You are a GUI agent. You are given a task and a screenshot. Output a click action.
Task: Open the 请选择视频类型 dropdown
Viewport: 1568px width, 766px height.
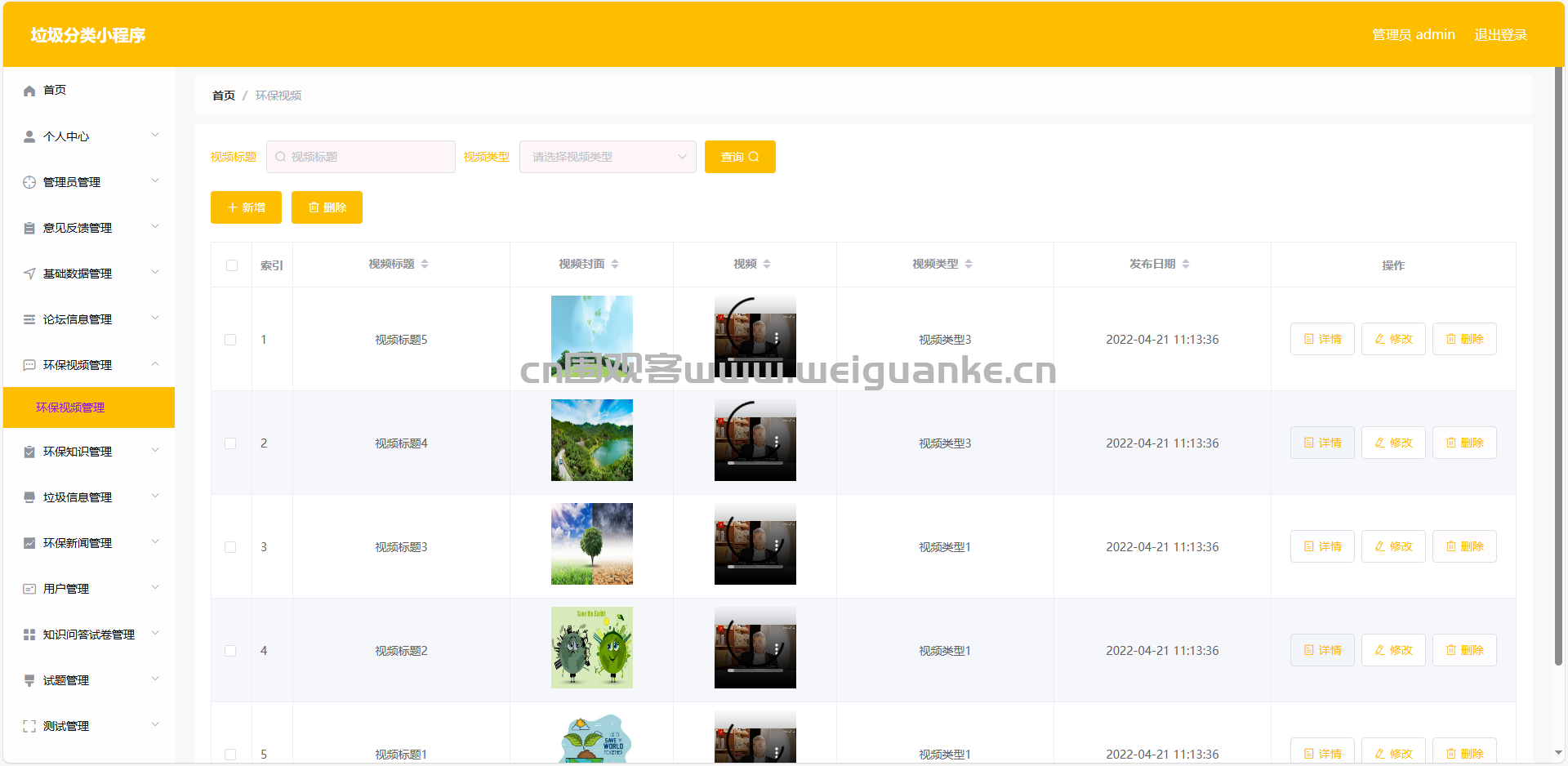coord(608,157)
